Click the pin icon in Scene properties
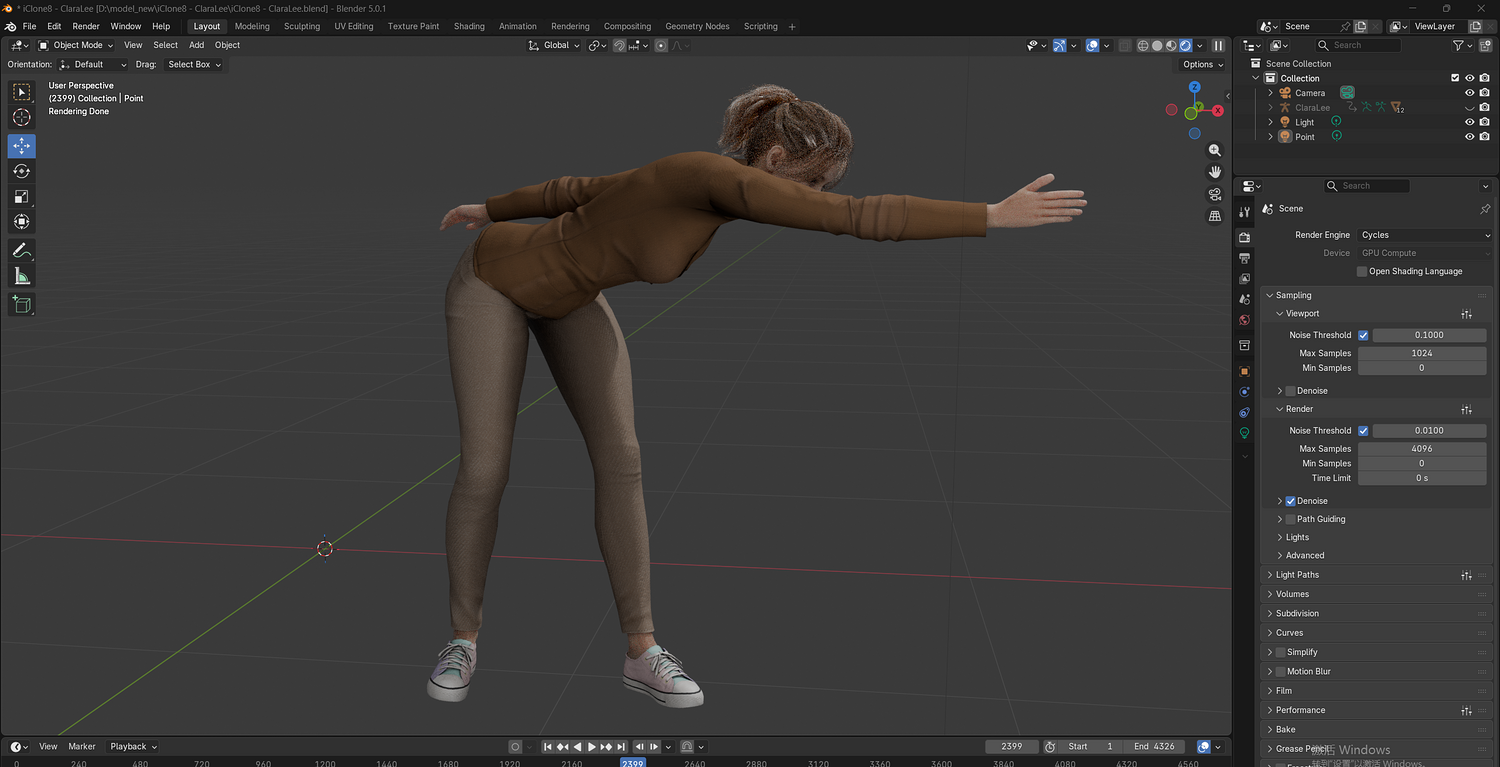The image size is (1500, 767). pos(1485,209)
